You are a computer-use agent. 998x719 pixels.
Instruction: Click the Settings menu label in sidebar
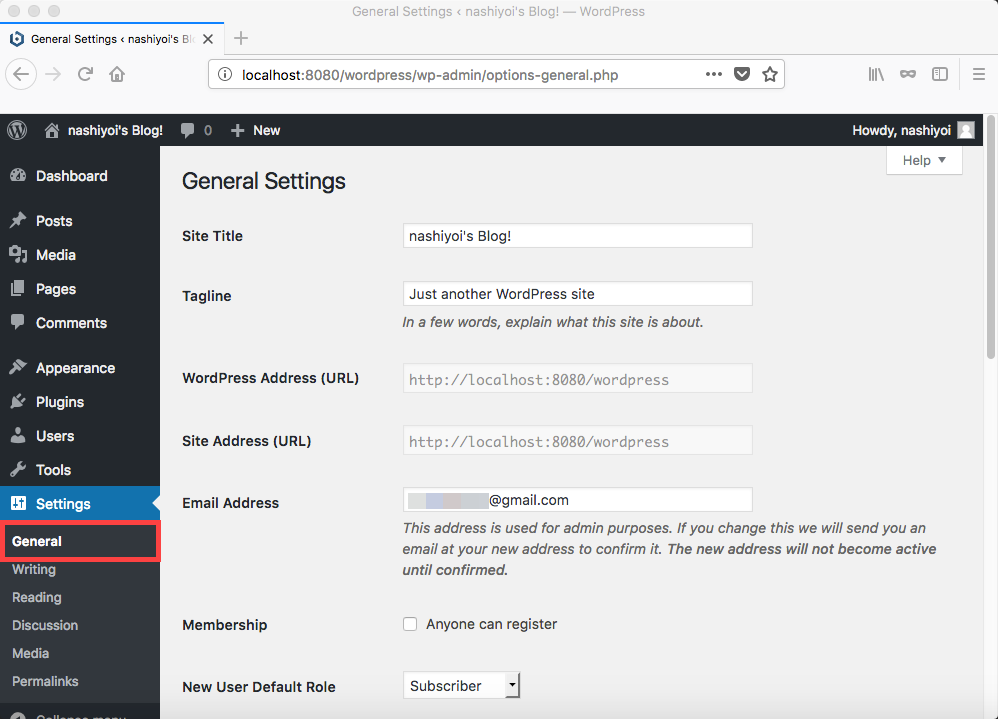point(63,504)
